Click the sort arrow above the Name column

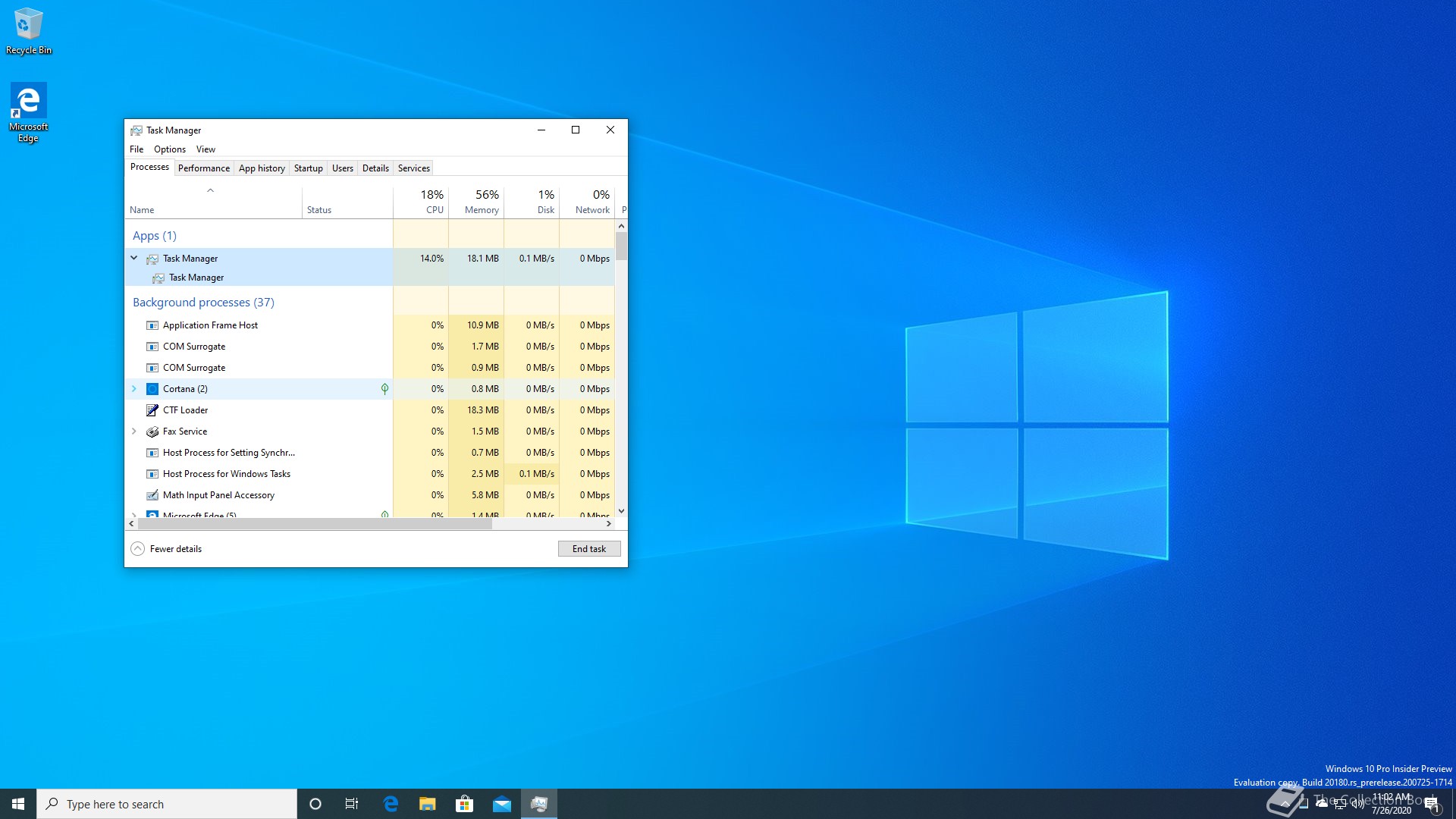click(211, 190)
